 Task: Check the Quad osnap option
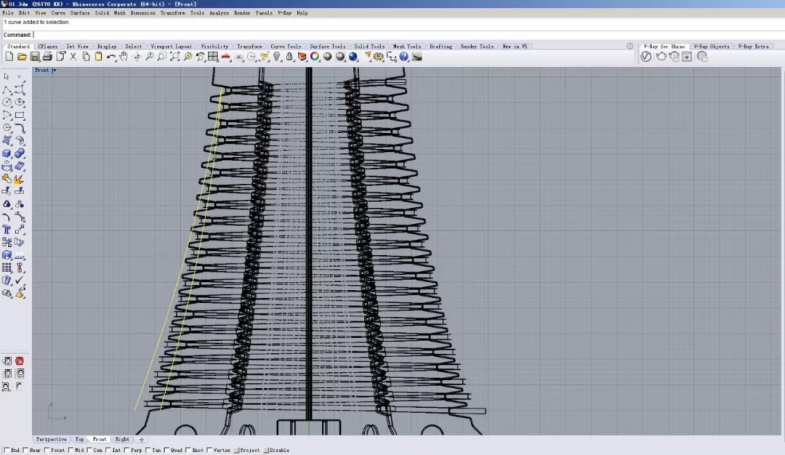pos(164,450)
